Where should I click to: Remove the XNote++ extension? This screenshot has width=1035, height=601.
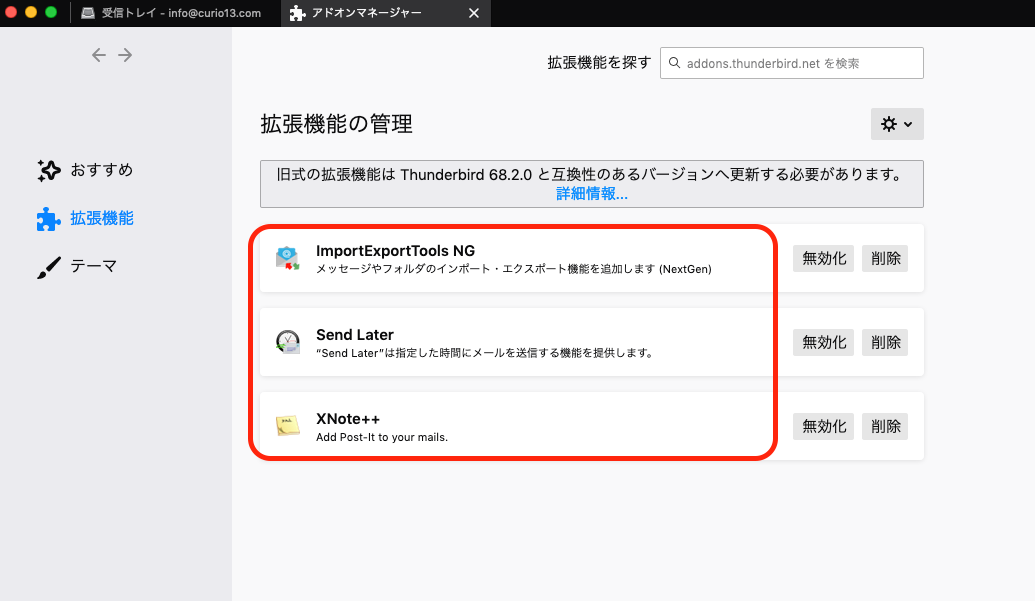click(885, 426)
